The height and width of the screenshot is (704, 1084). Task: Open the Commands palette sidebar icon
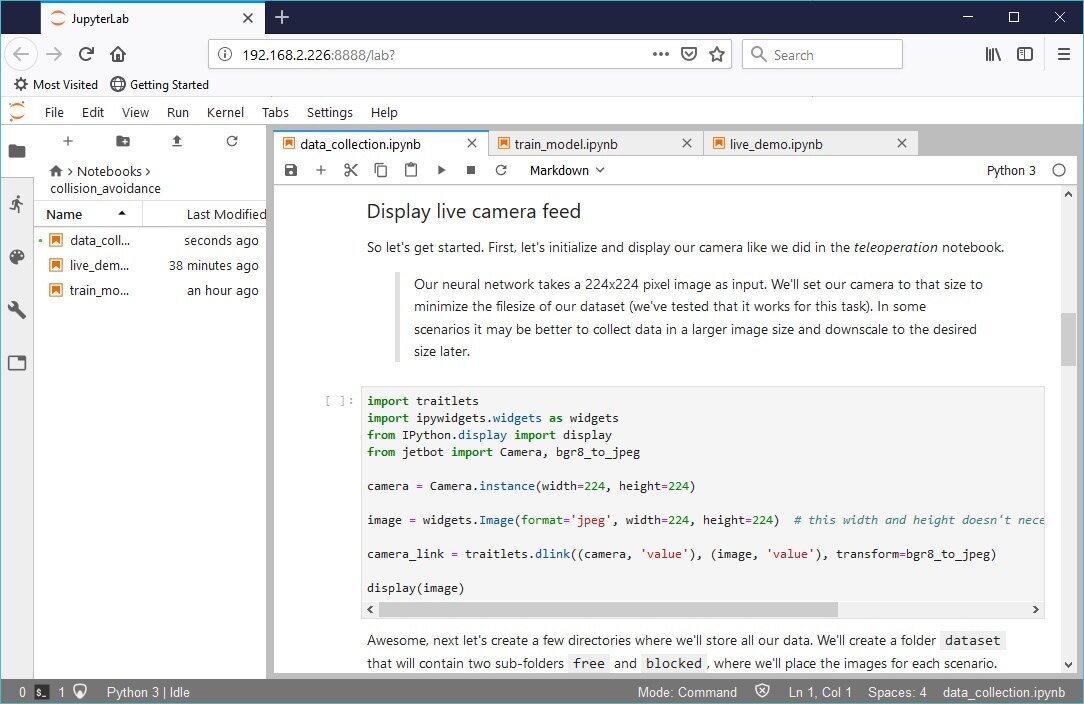(16, 257)
